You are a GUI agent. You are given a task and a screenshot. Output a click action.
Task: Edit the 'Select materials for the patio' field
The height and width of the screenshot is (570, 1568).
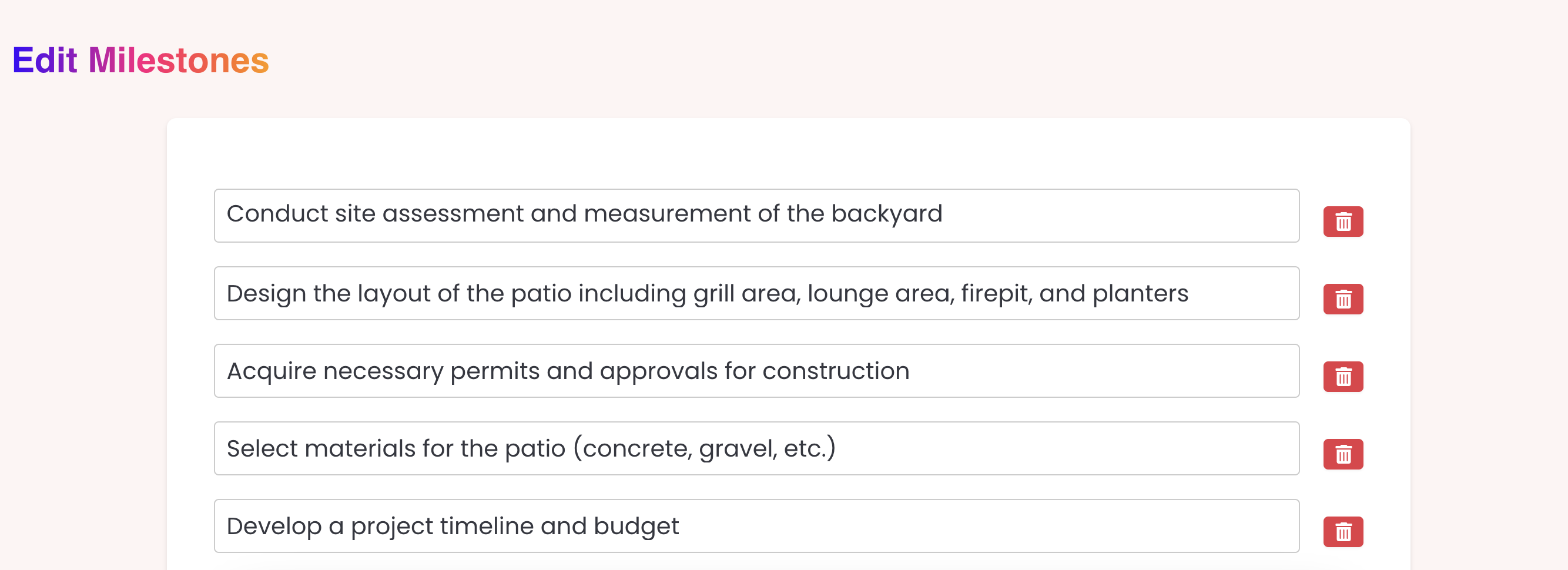pos(756,448)
